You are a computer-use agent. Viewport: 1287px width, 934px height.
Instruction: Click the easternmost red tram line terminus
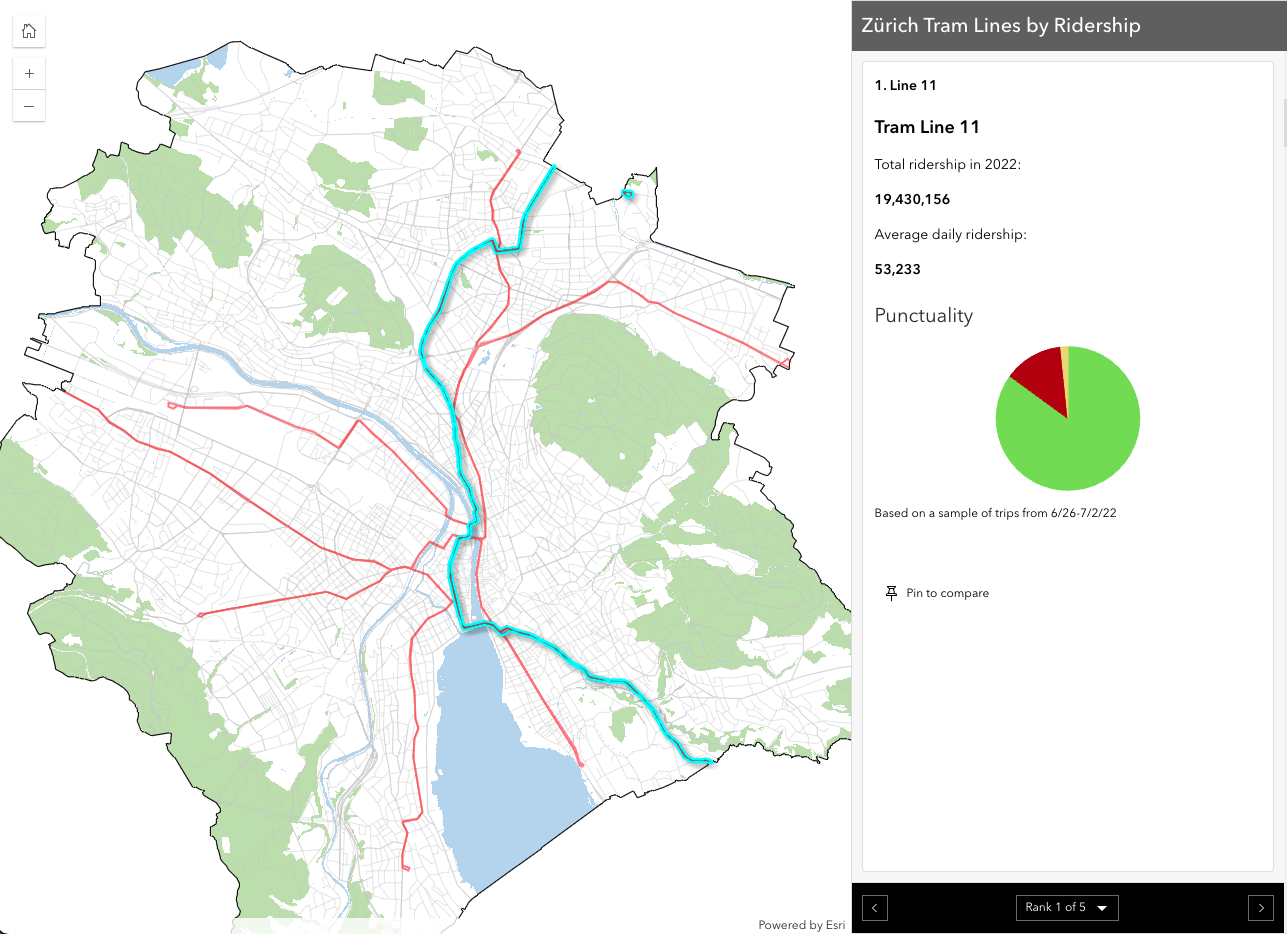786,364
